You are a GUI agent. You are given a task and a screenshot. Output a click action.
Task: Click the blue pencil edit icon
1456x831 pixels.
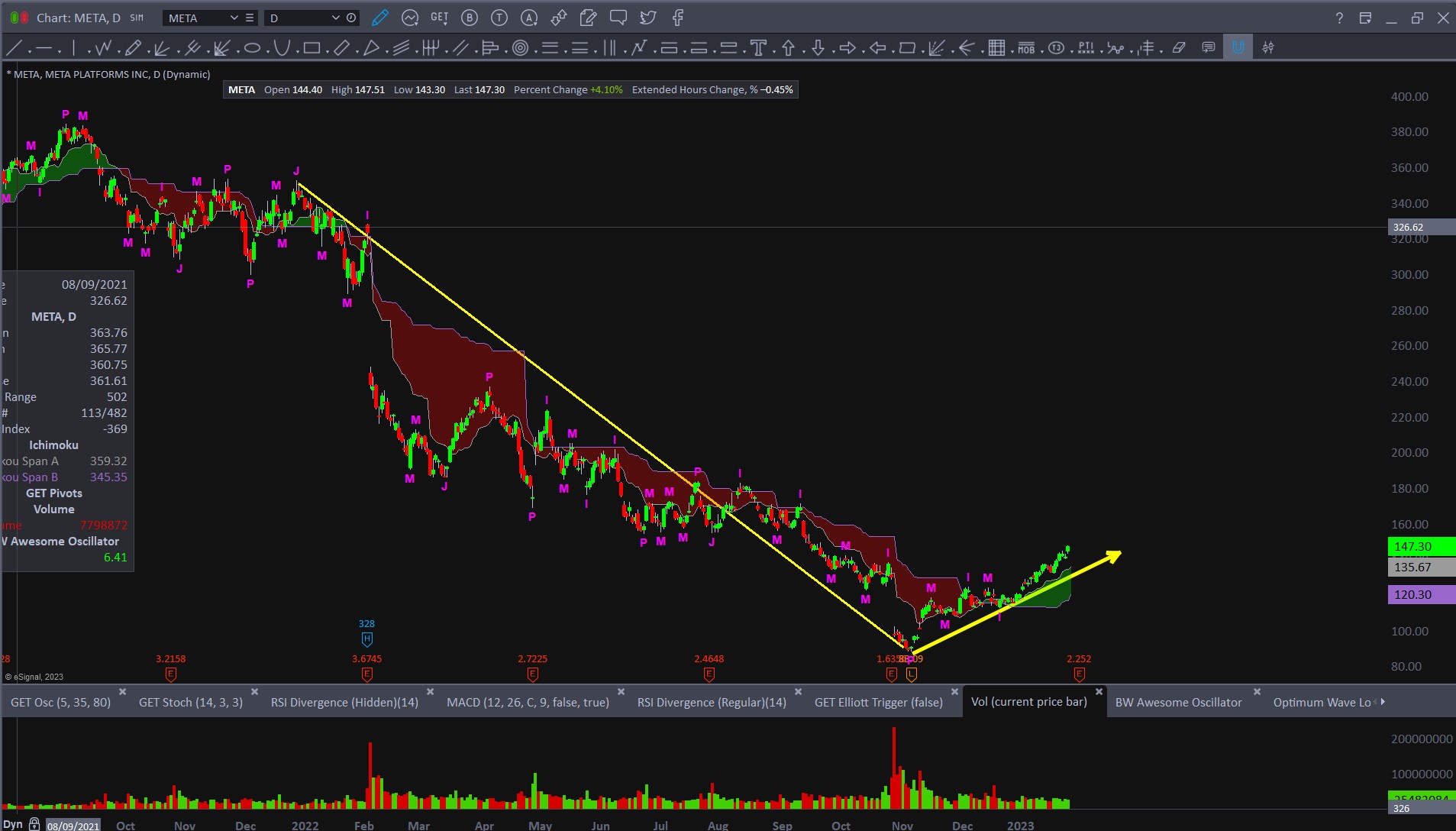(379, 18)
